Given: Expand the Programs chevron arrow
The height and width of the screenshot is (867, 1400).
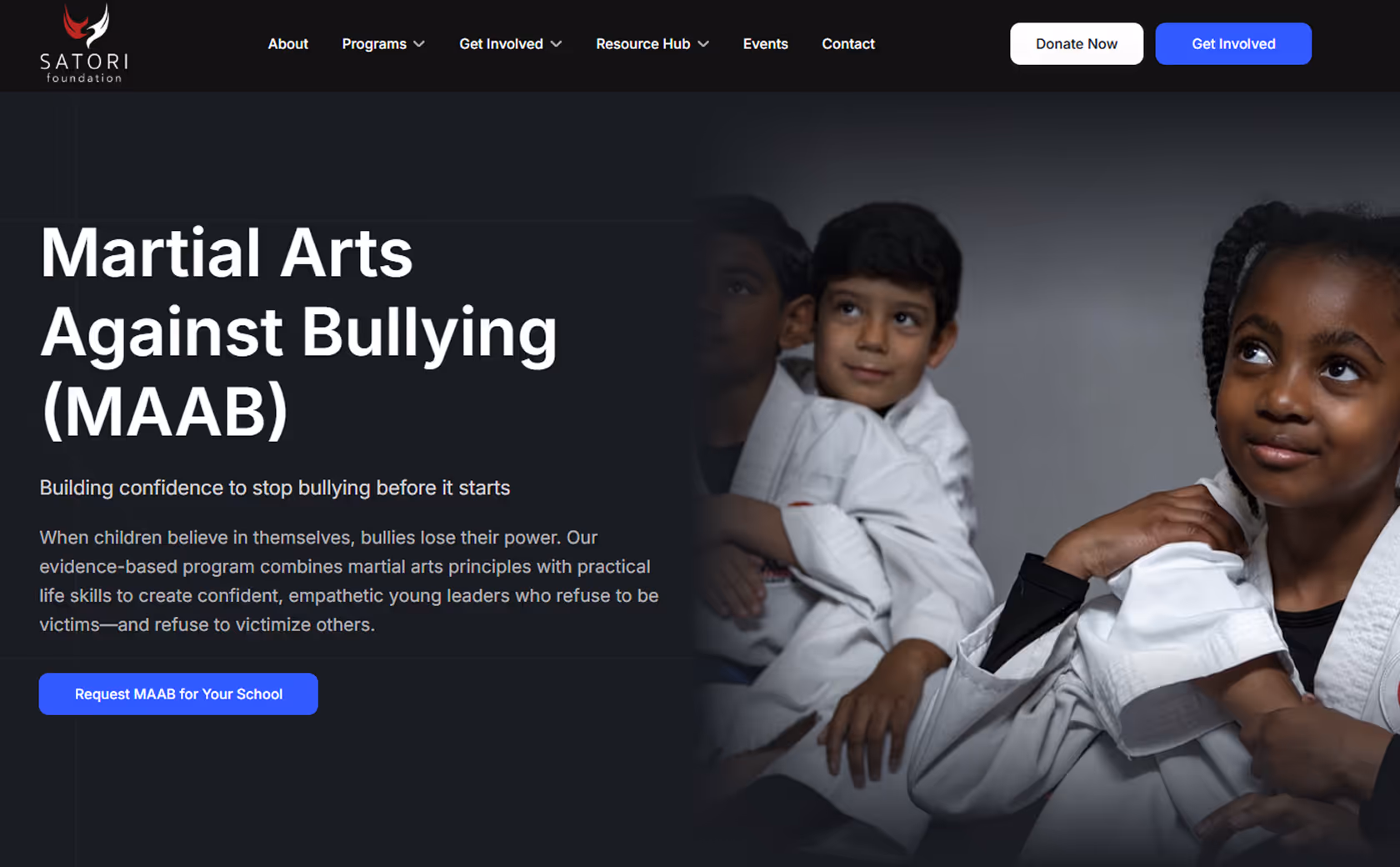Looking at the screenshot, I should 419,44.
